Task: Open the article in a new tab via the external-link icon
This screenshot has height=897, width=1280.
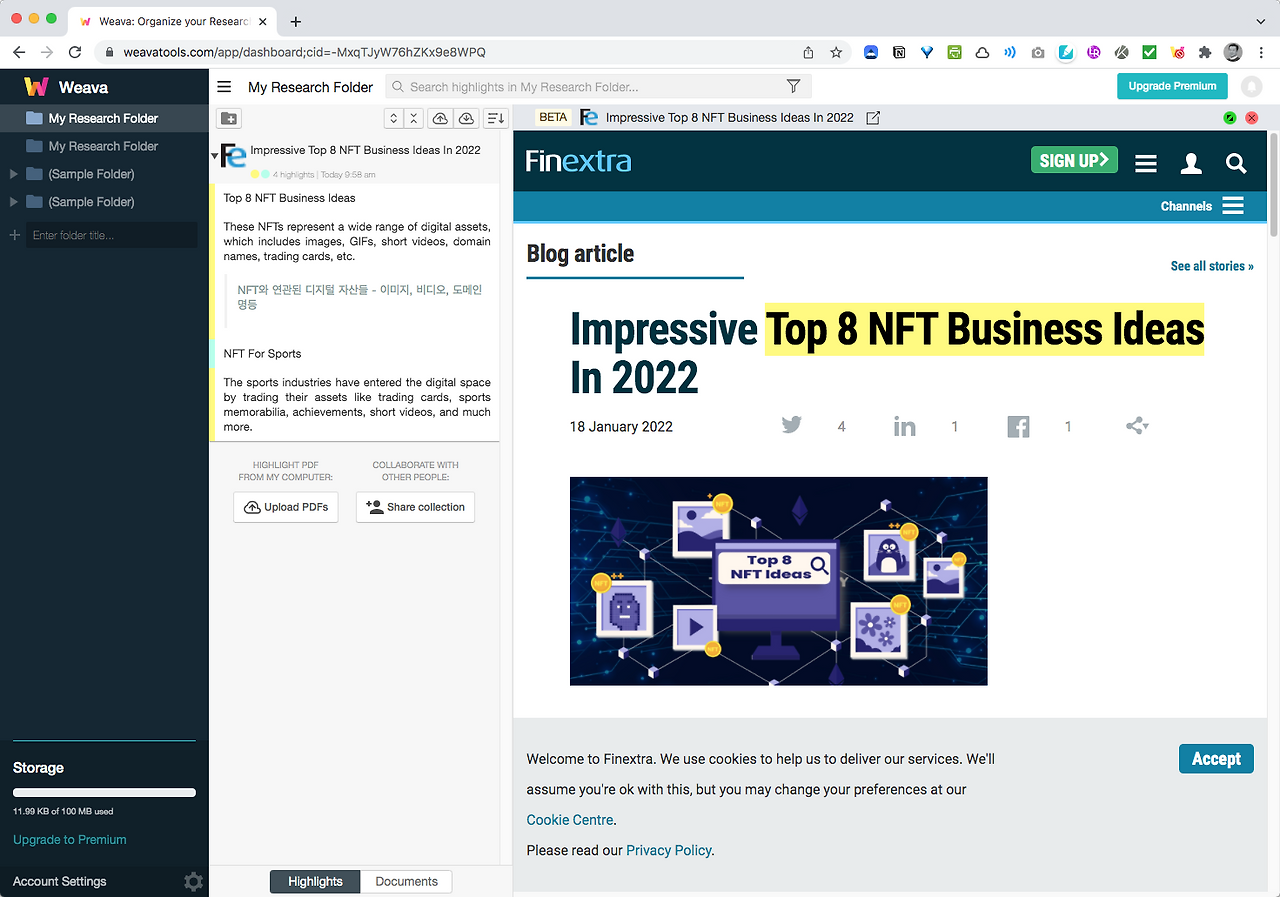Action: [873, 117]
